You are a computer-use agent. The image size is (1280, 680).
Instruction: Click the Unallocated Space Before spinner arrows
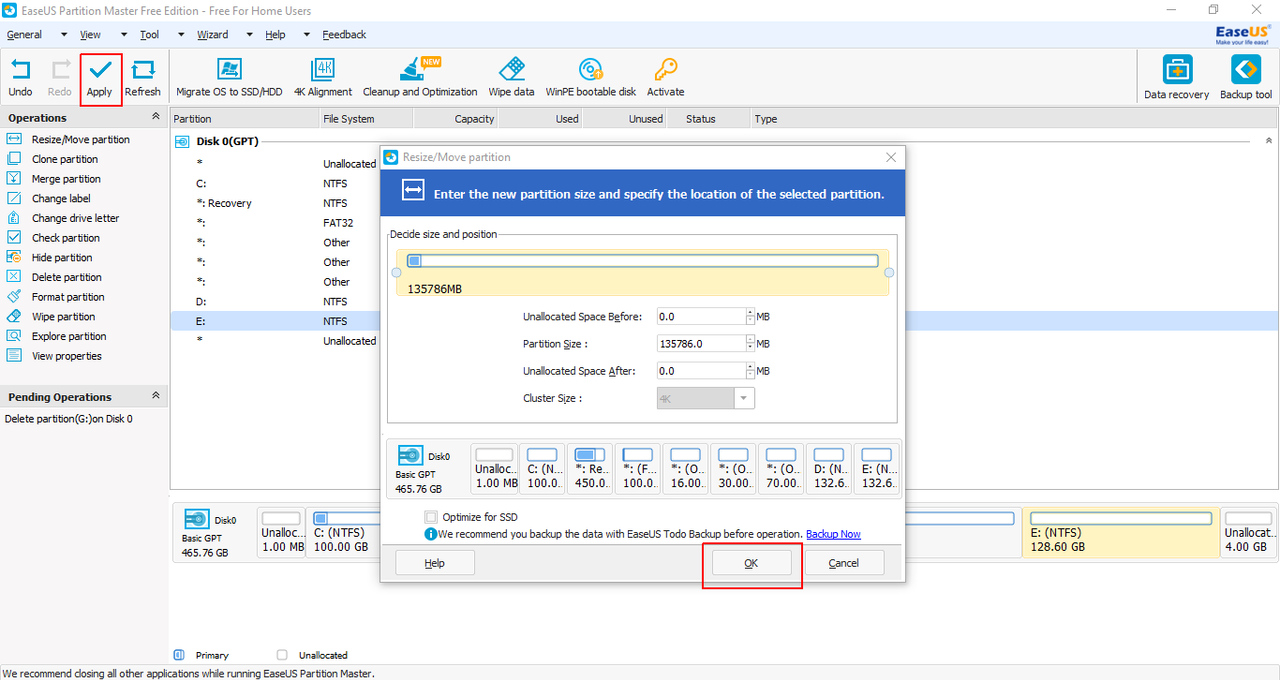tap(751, 316)
